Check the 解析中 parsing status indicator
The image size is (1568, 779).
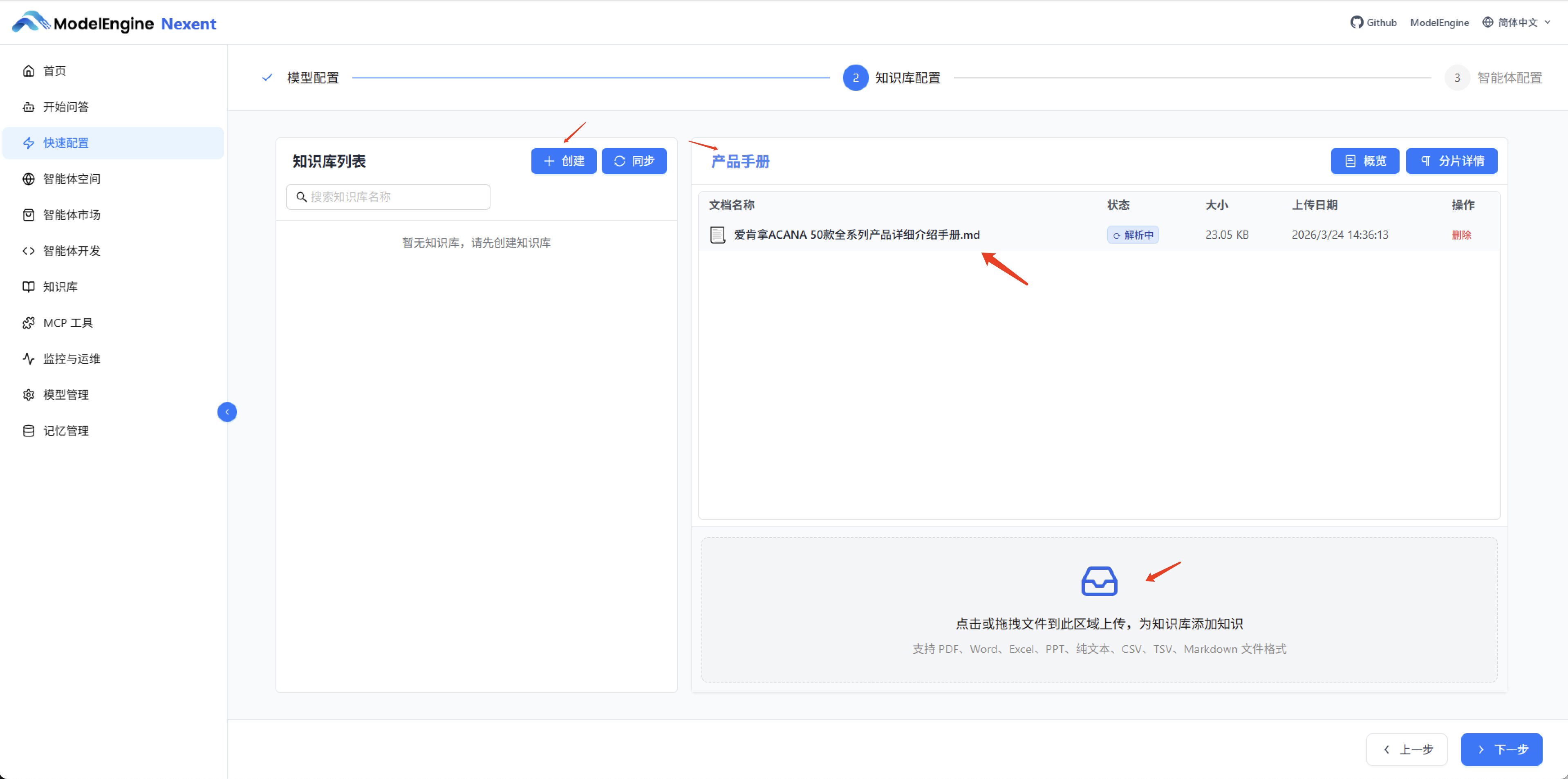(1132, 234)
